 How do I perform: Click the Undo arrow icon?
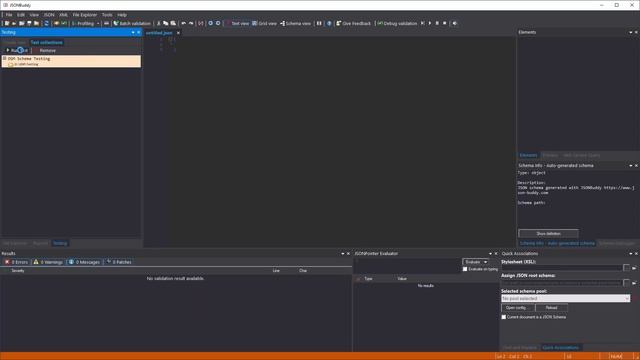click(x=183, y=23)
